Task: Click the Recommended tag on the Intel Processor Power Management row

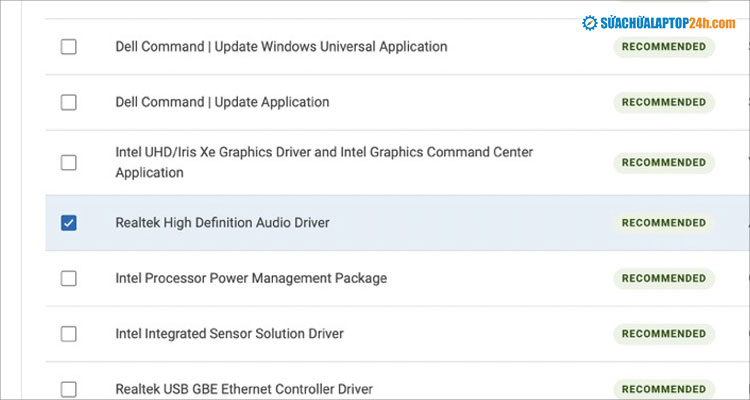Action: coord(664,278)
